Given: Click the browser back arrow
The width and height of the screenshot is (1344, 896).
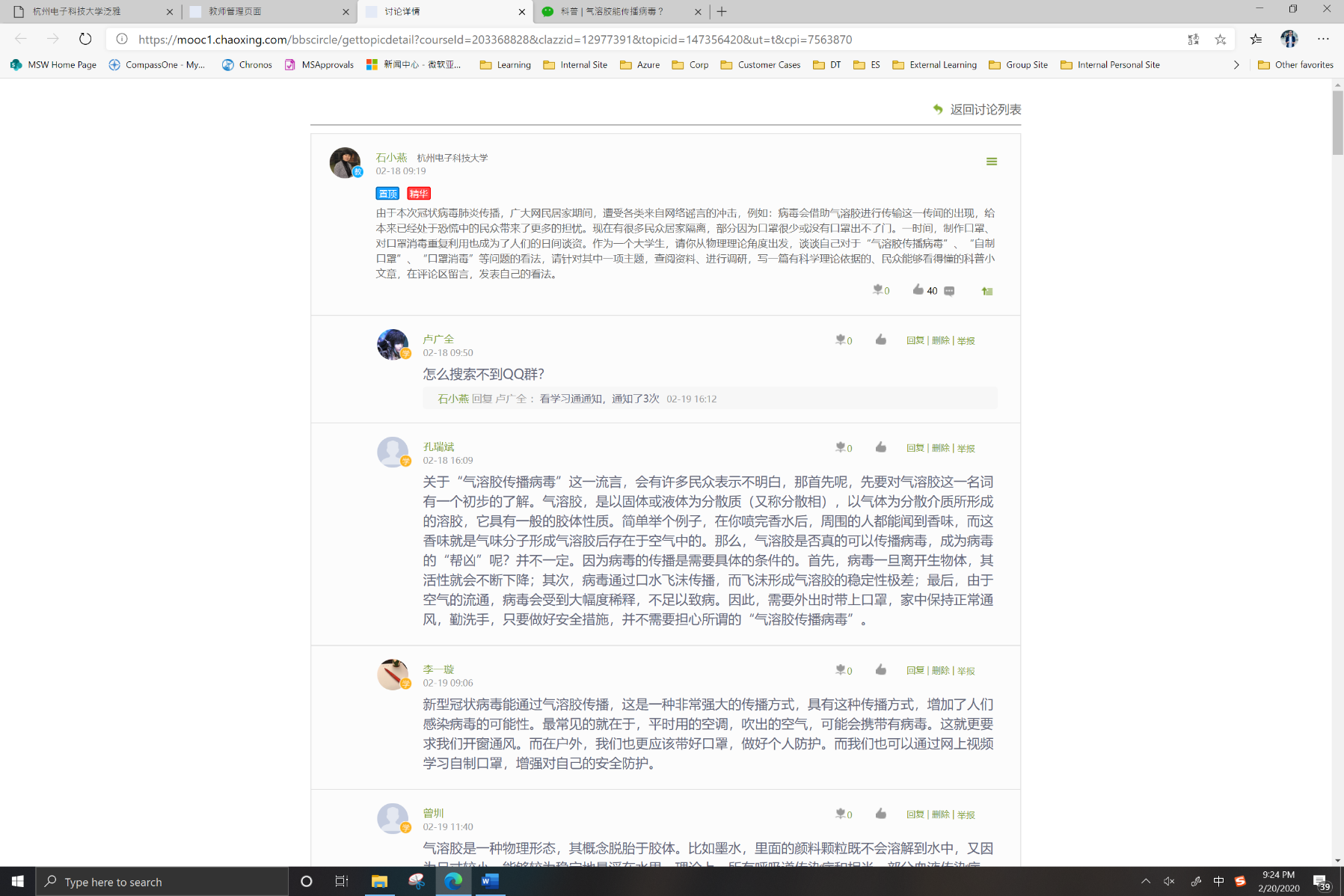Looking at the screenshot, I should (21, 39).
